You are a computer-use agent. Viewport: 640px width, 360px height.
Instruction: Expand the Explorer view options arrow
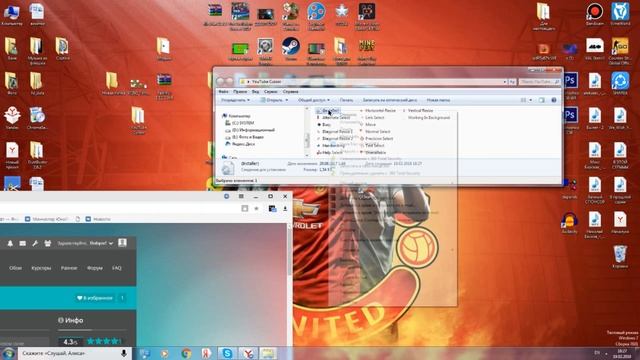(x=531, y=100)
